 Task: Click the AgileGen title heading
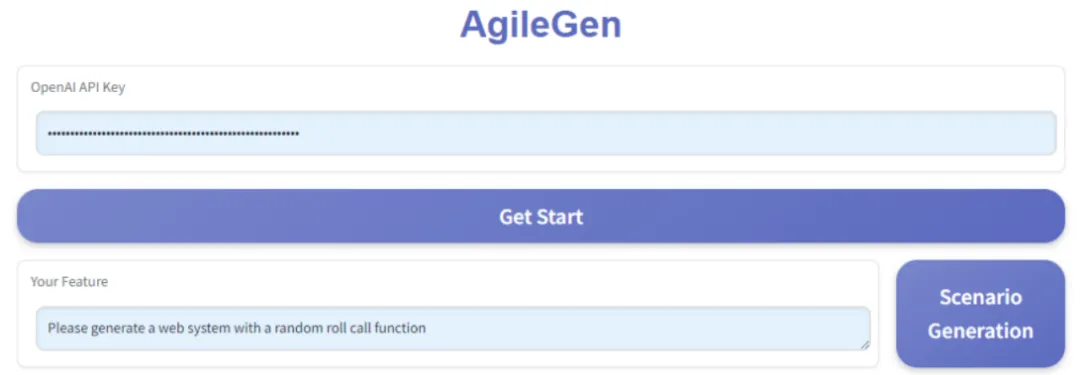541,24
